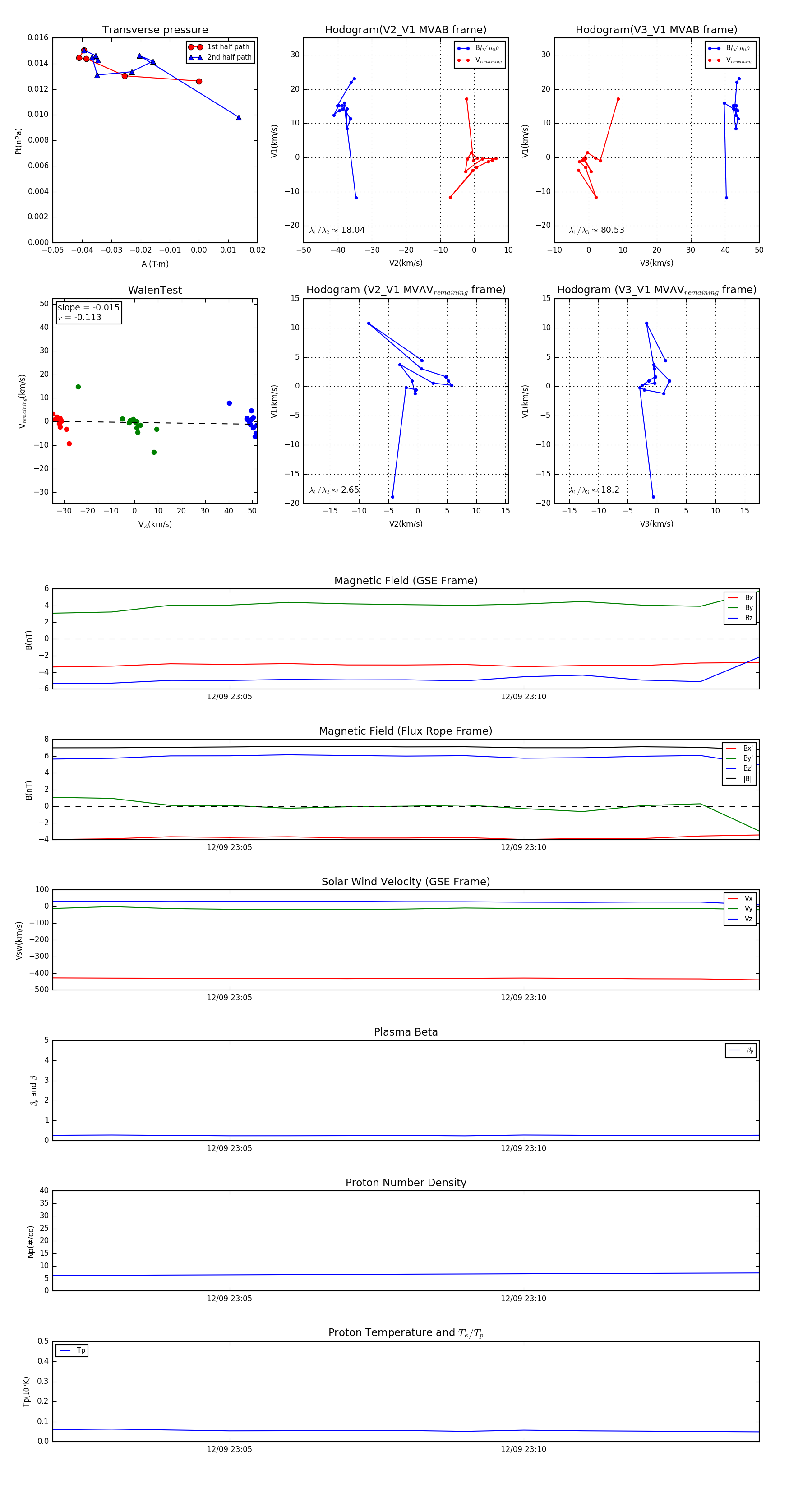The width and height of the screenshot is (812, 1489).
Task: Click the 'Solar Wind Velocity (GSE Frame)' title
Action: (x=406, y=882)
